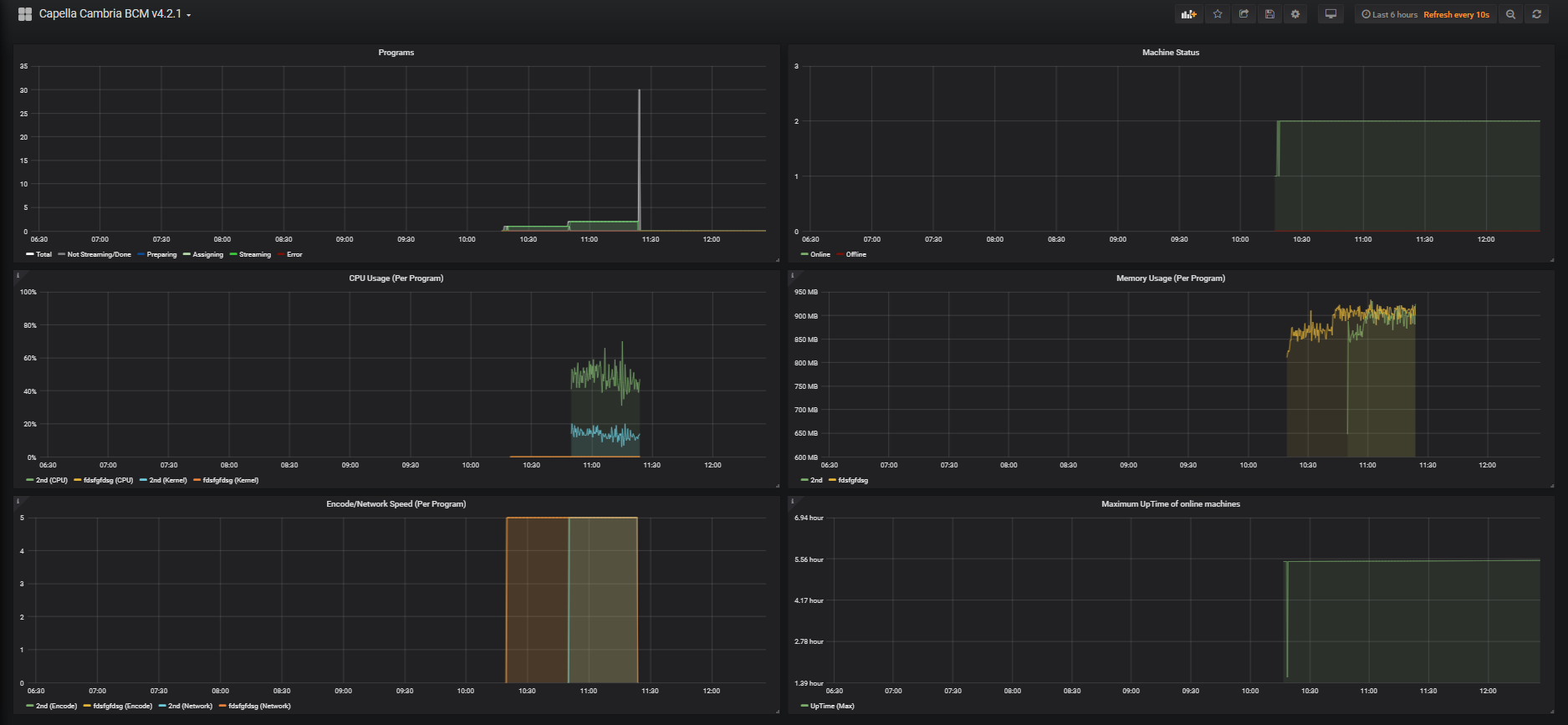Open the Programs panel title menu
The width and height of the screenshot is (1568, 725).
(x=396, y=53)
